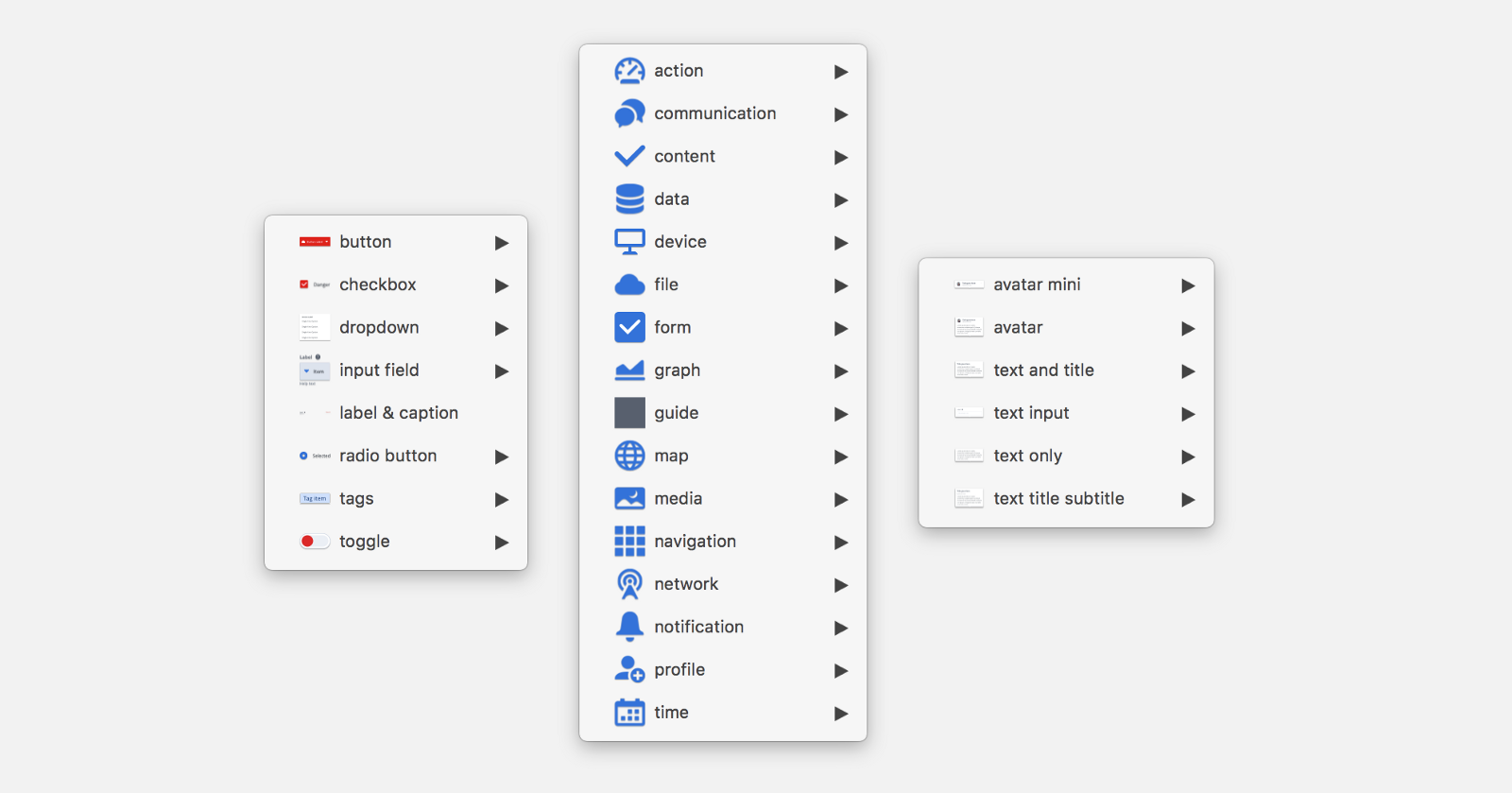Click the time calendar icon
Viewport: 1512px width, 793px height.
[629, 713]
